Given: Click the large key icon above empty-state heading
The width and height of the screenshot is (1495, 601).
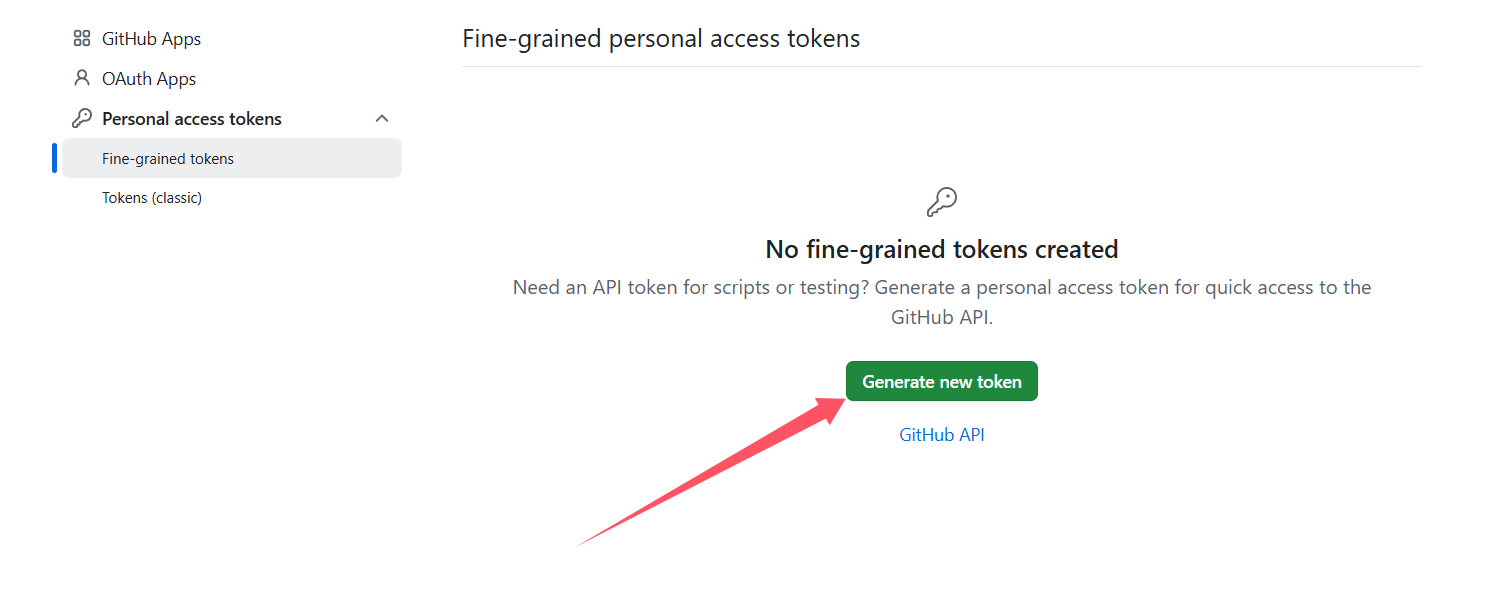Looking at the screenshot, I should click(x=942, y=202).
